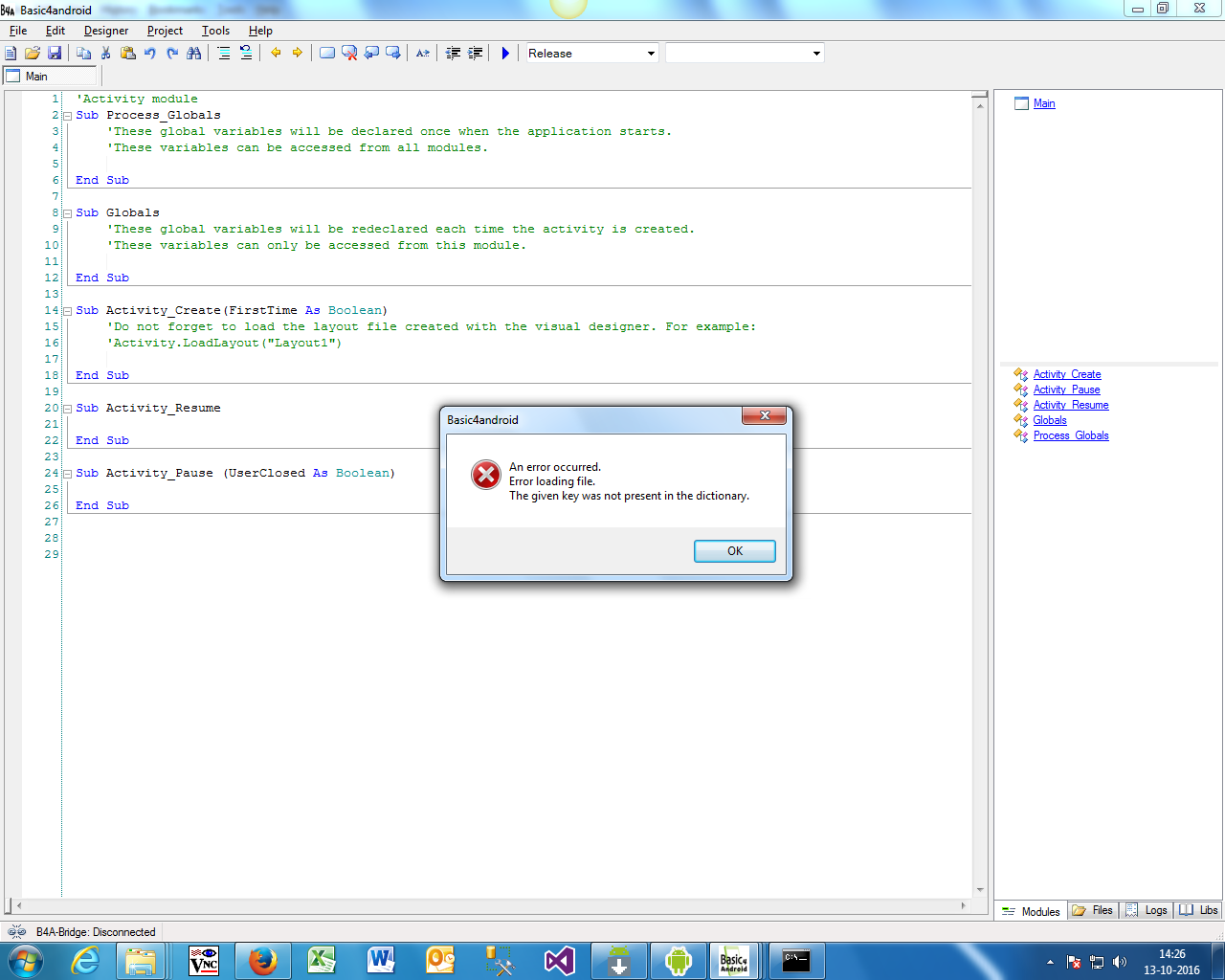Jump to the next bookmark icon
The width and height of the screenshot is (1225, 980).
[x=393, y=54]
